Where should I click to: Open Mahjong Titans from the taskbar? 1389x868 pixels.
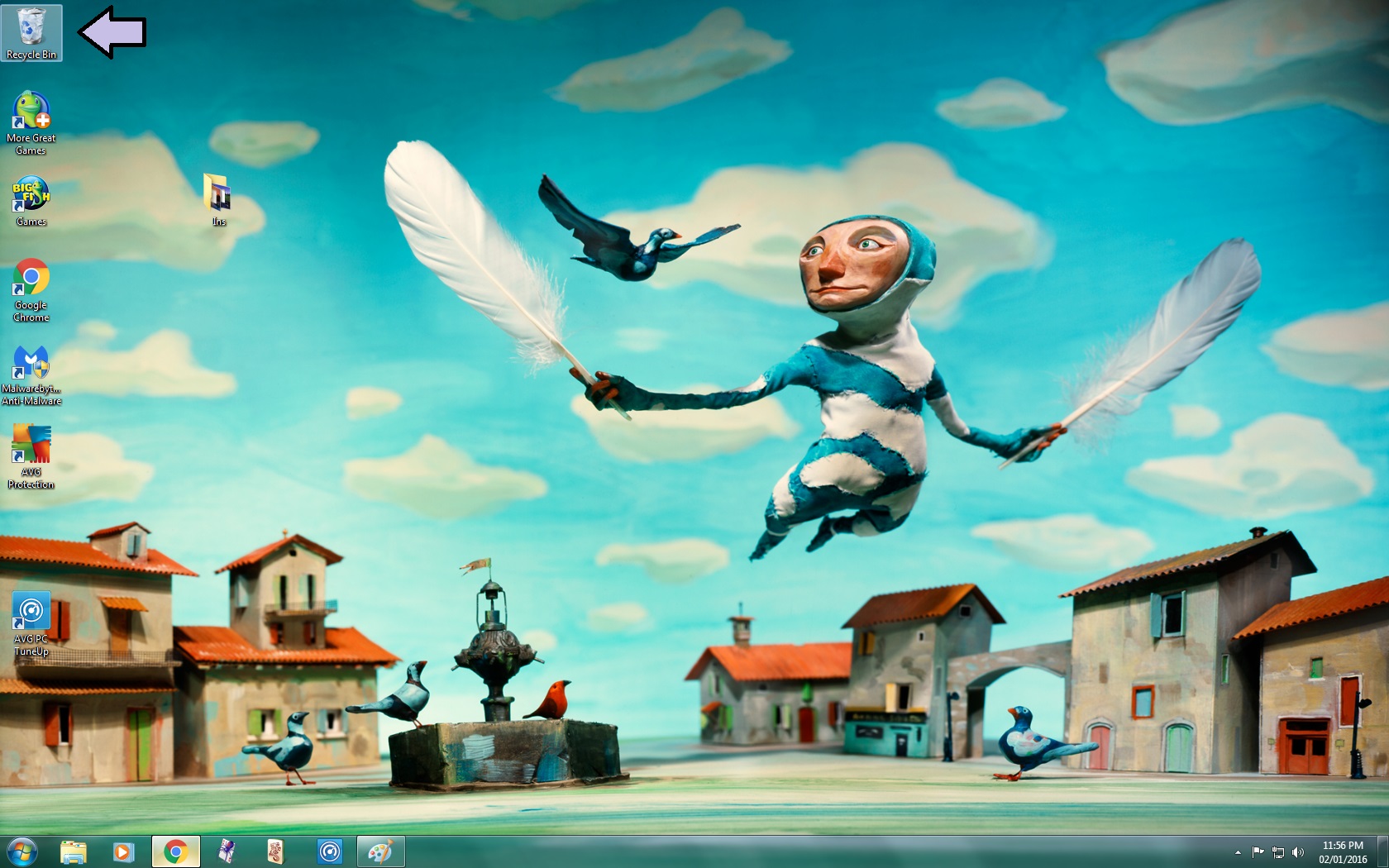tap(277, 851)
